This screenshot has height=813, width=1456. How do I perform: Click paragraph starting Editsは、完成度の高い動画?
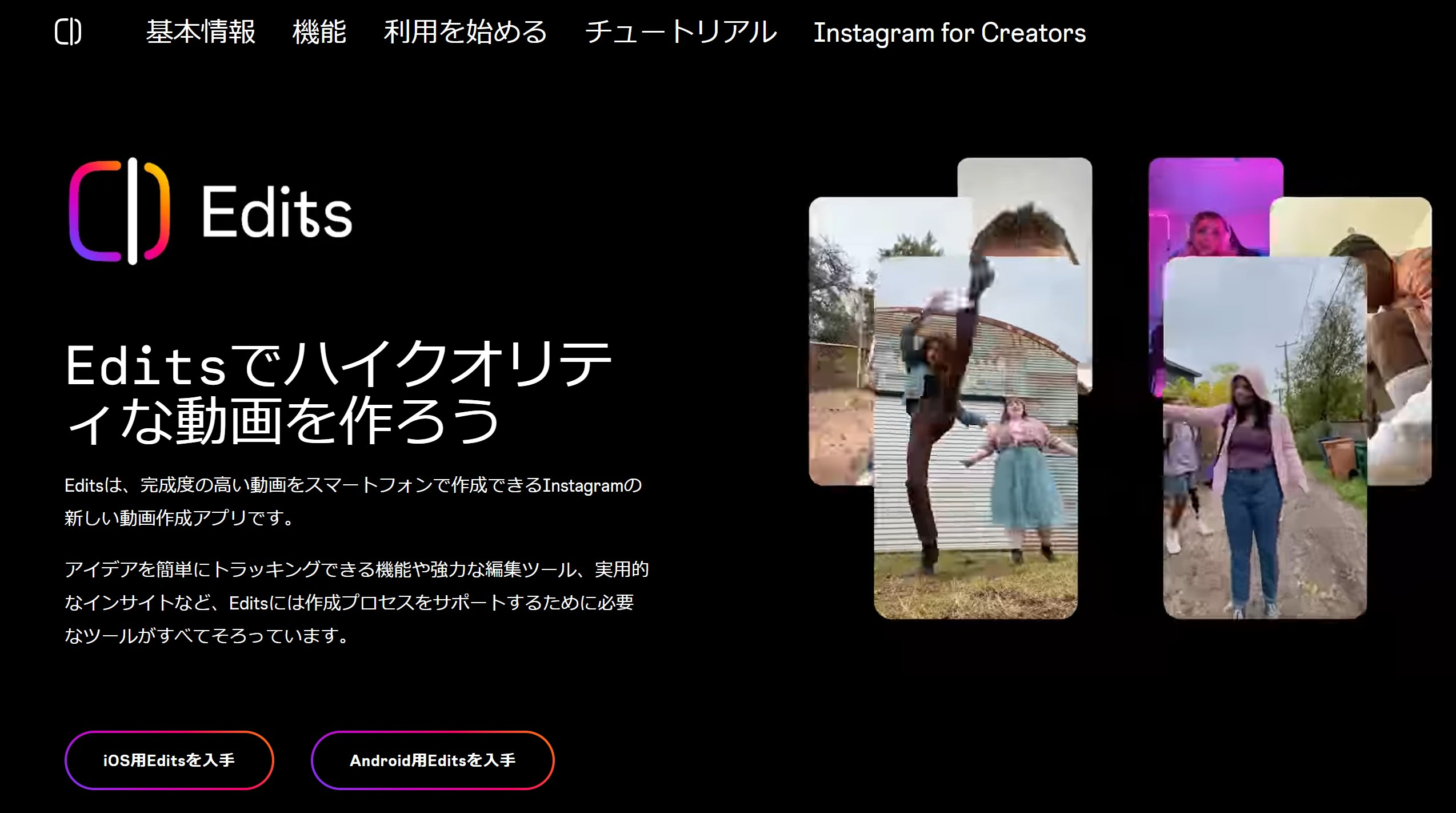coord(353,501)
